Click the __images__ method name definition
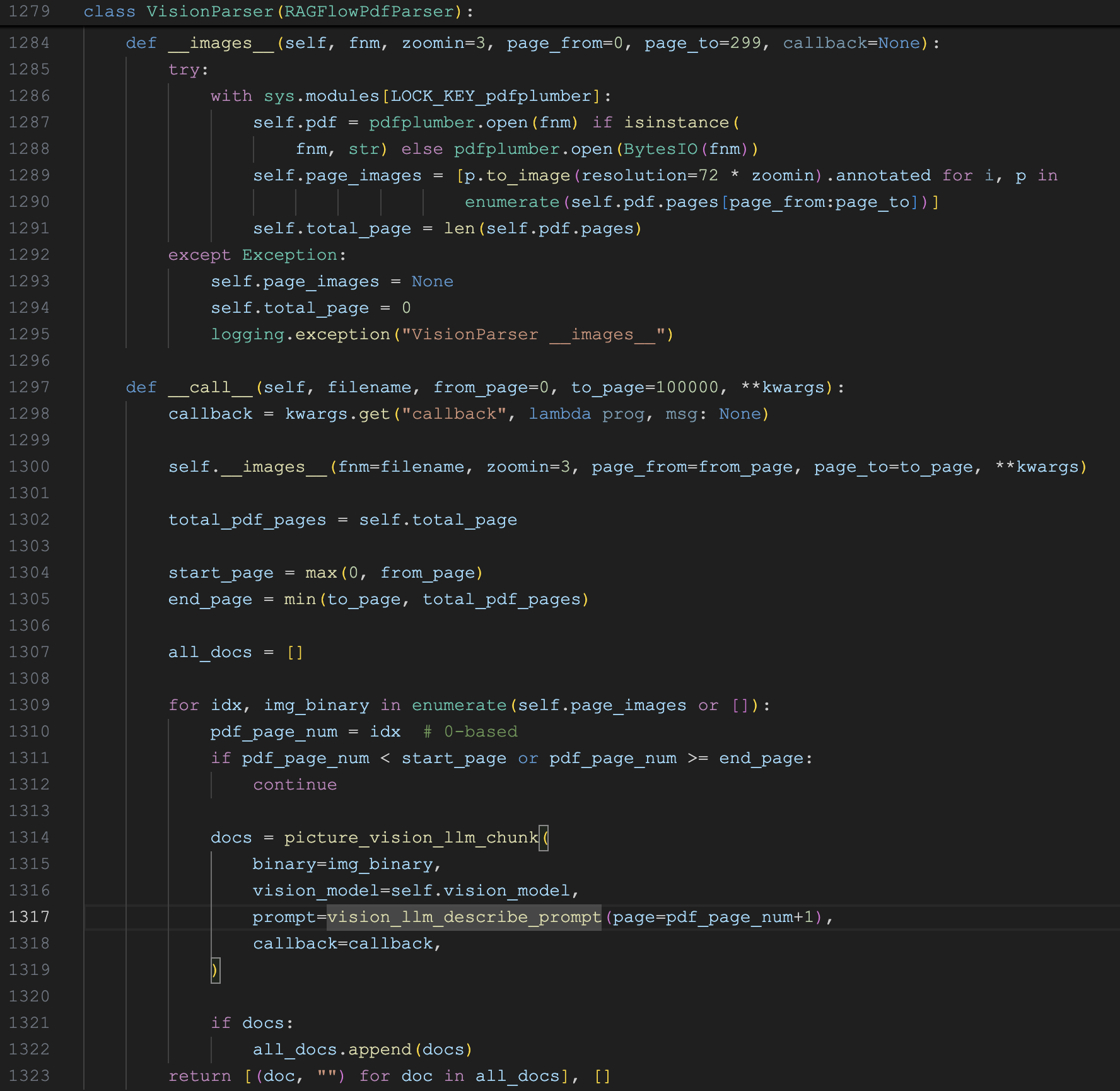 (x=221, y=43)
